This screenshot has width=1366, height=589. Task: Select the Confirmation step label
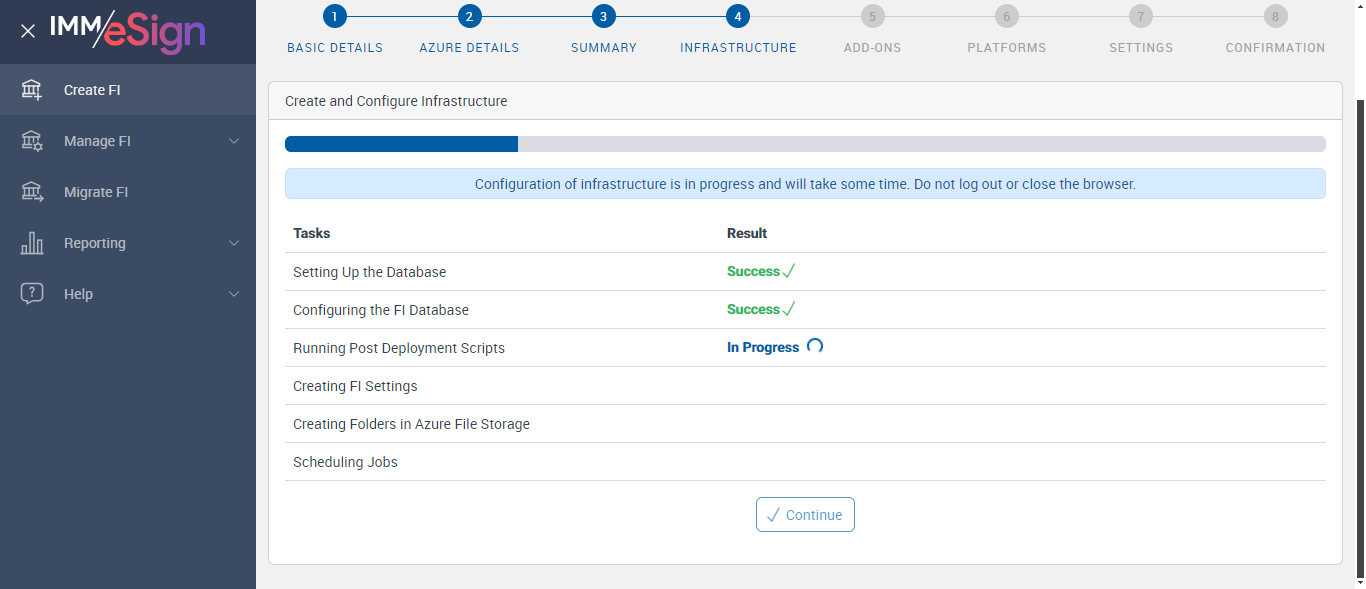[x=1275, y=48]
